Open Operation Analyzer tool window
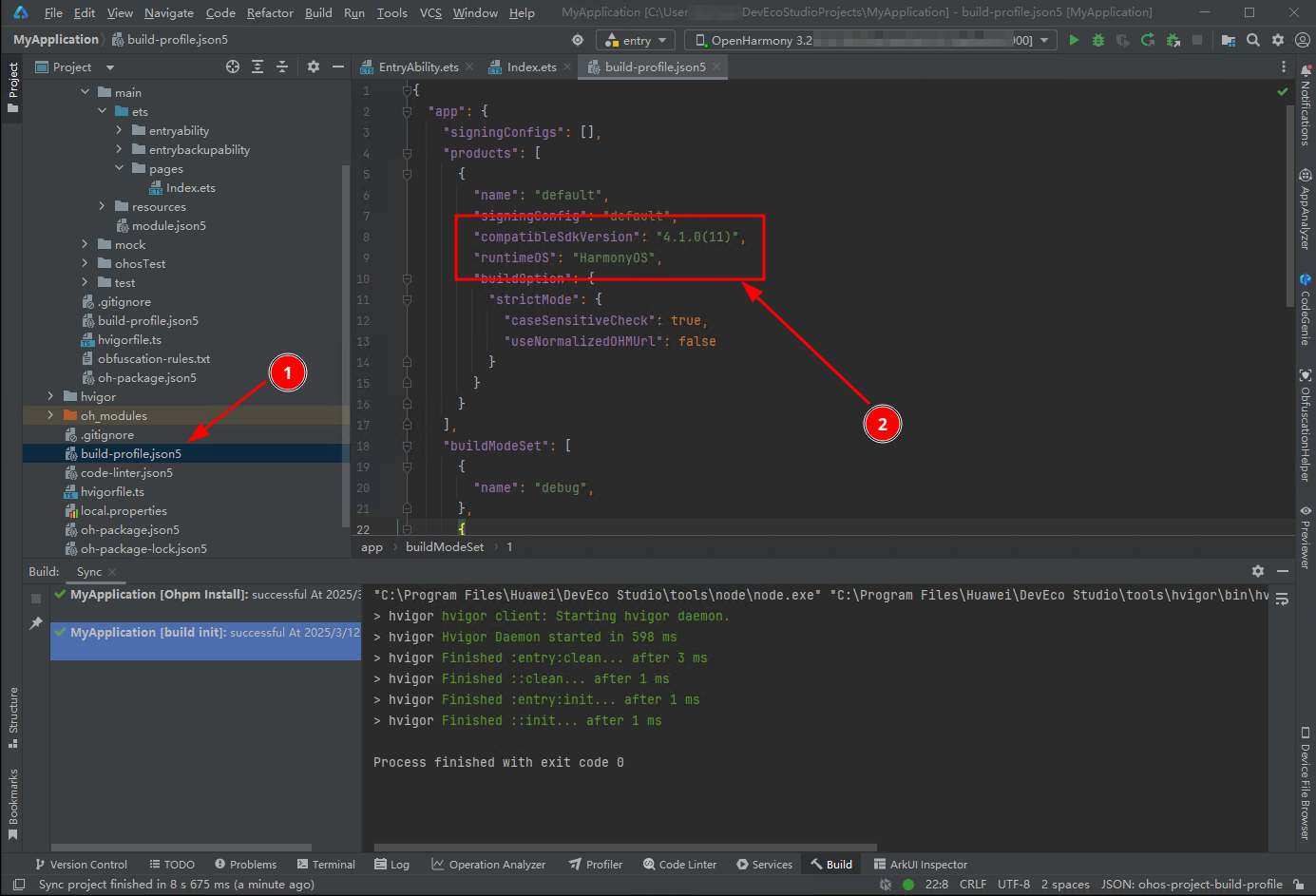1316x896 pixels. click(x=488, y=865)
